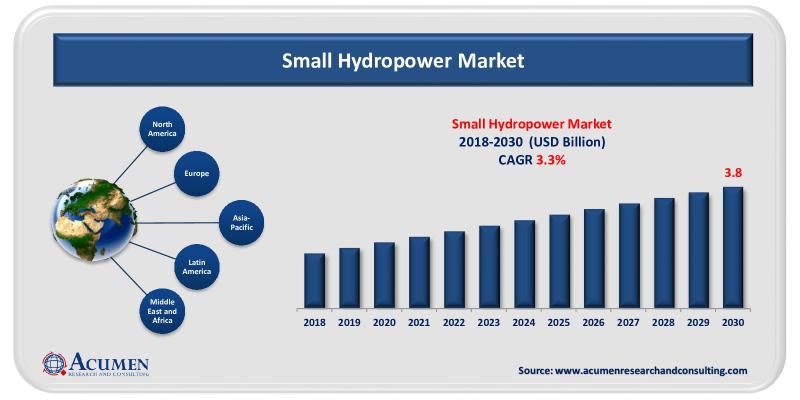Select the 2025 bar

(x=559, y=262)
